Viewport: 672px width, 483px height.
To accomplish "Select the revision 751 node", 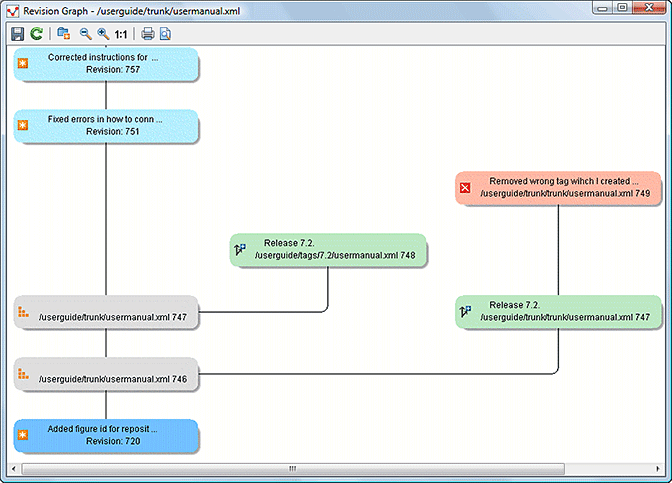I will 106,125.
